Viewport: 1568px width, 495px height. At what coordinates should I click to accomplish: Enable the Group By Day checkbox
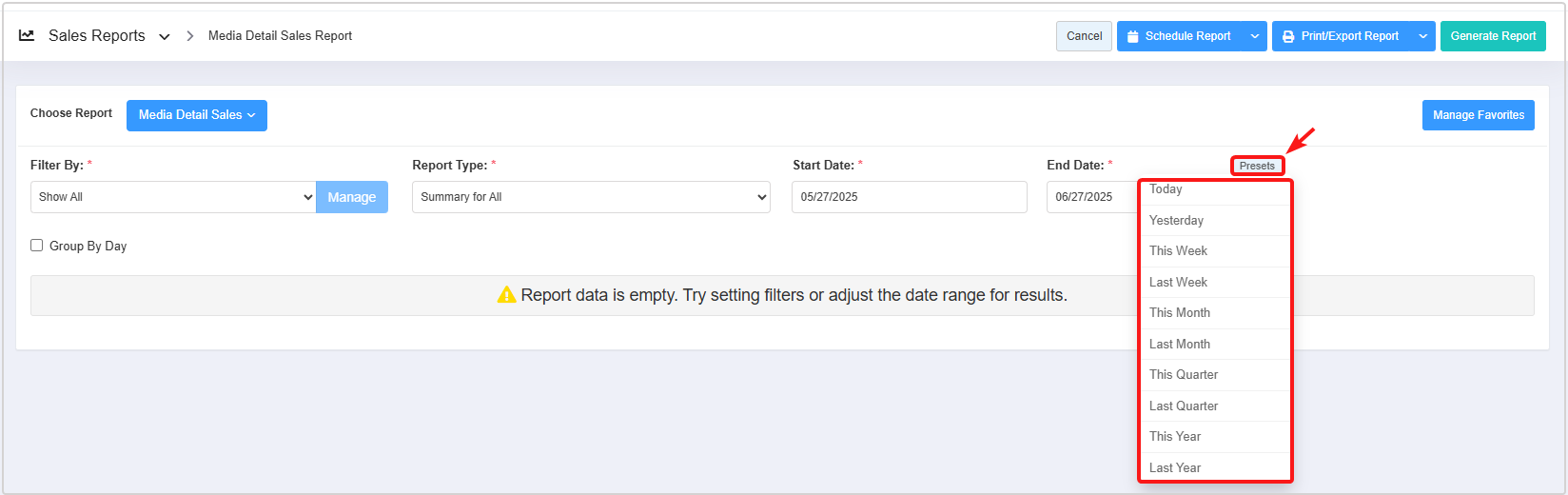click(37, 246)
